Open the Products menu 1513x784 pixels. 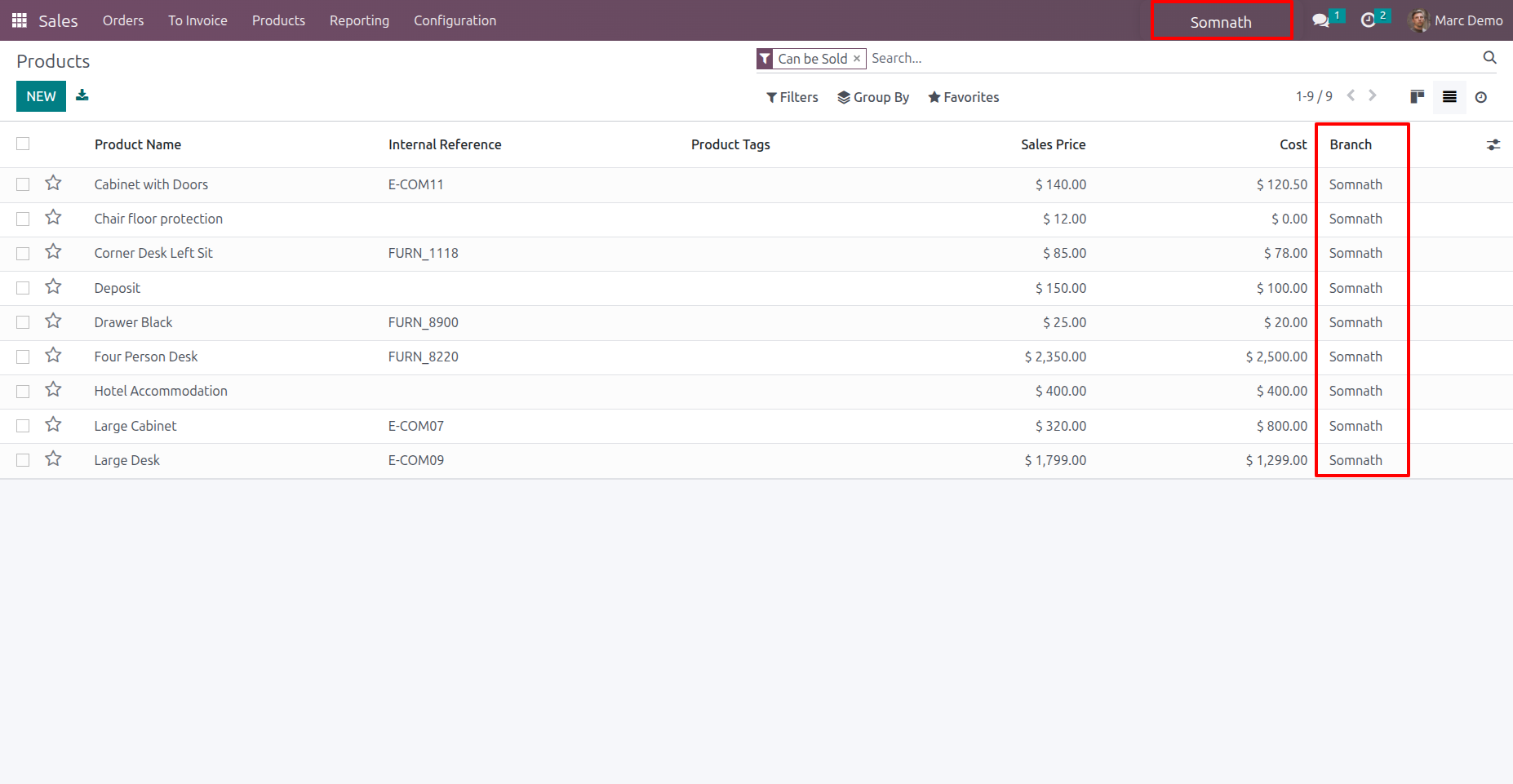[x=278, y=20]
